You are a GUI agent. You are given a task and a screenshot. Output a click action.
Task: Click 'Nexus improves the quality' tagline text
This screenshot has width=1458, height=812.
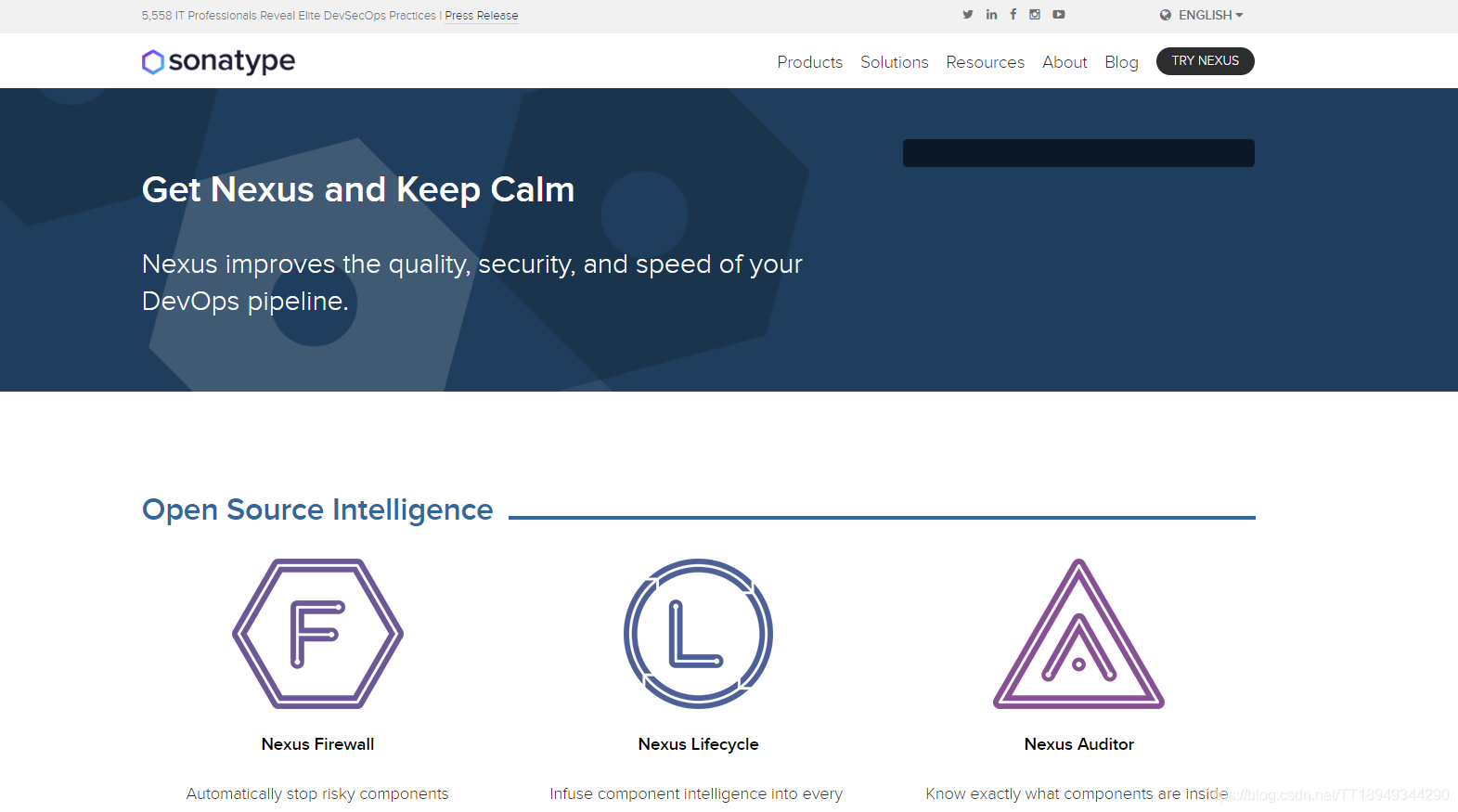tap(471, 283)
